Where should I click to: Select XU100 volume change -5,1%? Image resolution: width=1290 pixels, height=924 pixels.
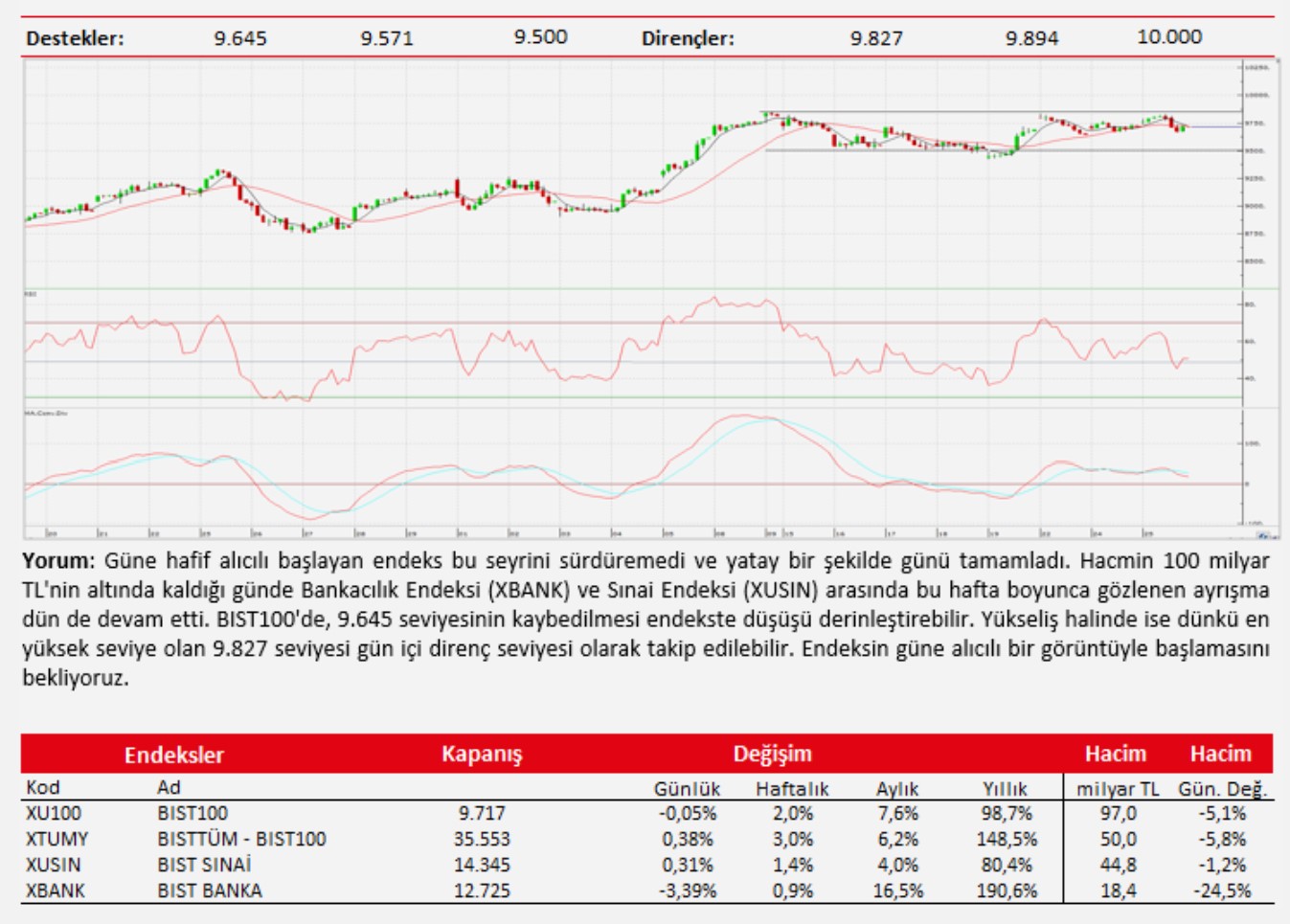click(1223, 813)
